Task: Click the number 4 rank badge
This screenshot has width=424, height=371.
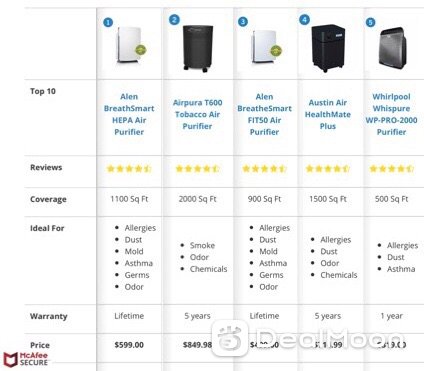Action: click(304, 20)
